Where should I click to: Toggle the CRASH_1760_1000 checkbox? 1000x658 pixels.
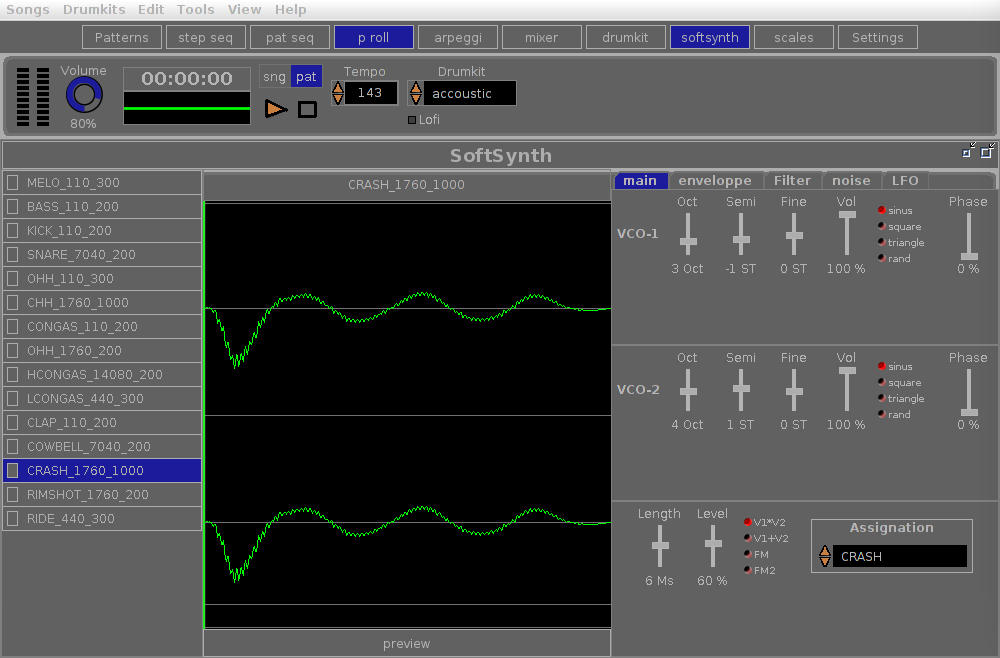[12, 471]
